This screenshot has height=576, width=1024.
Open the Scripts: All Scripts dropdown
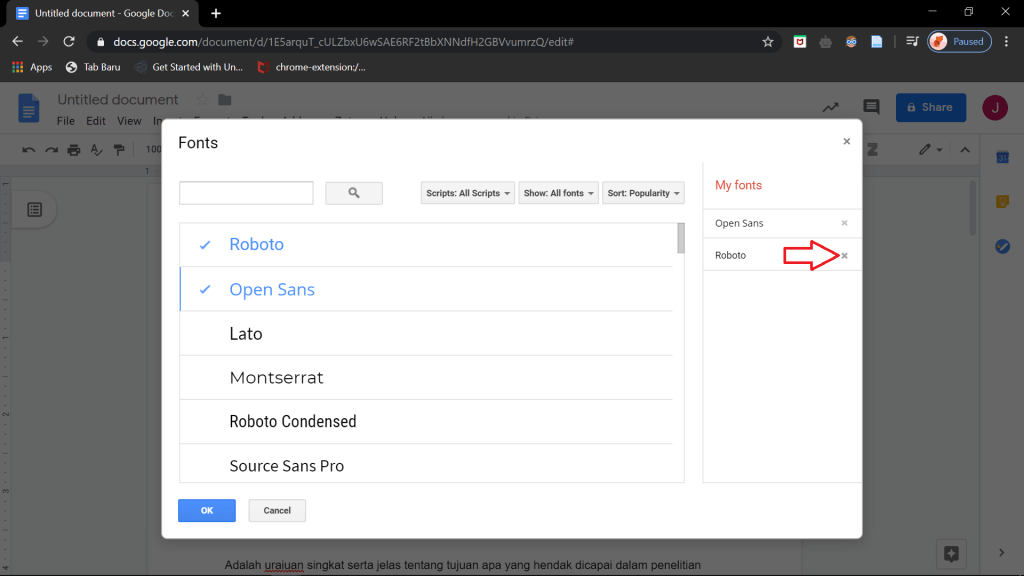point(468,193)
